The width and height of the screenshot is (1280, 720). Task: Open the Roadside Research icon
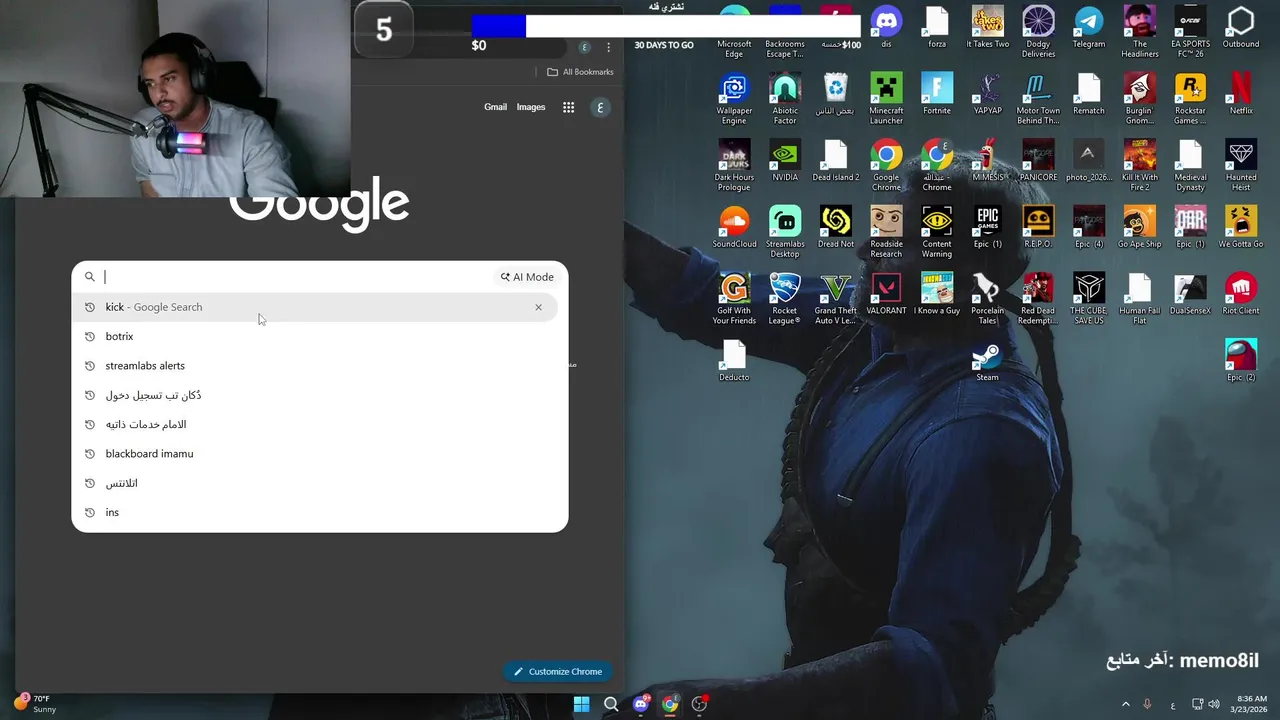click(886, 232)
